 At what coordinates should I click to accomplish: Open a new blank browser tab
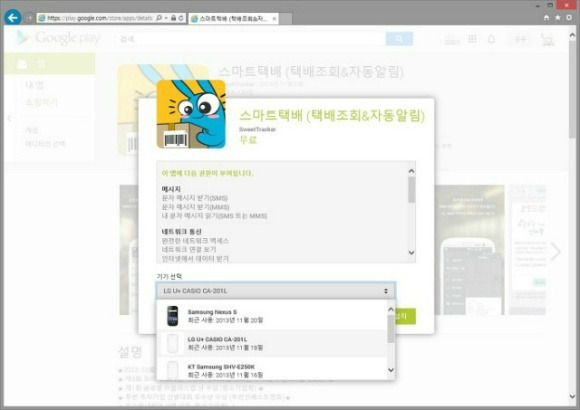point(285,19)
